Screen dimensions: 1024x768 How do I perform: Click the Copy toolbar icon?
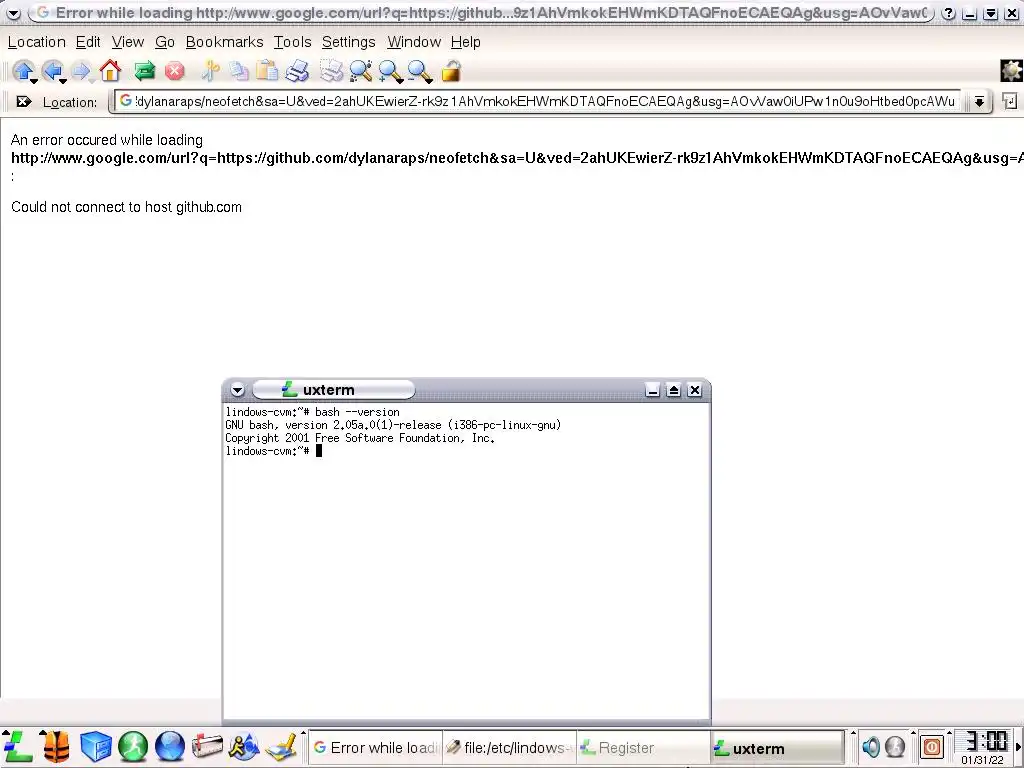239,71
